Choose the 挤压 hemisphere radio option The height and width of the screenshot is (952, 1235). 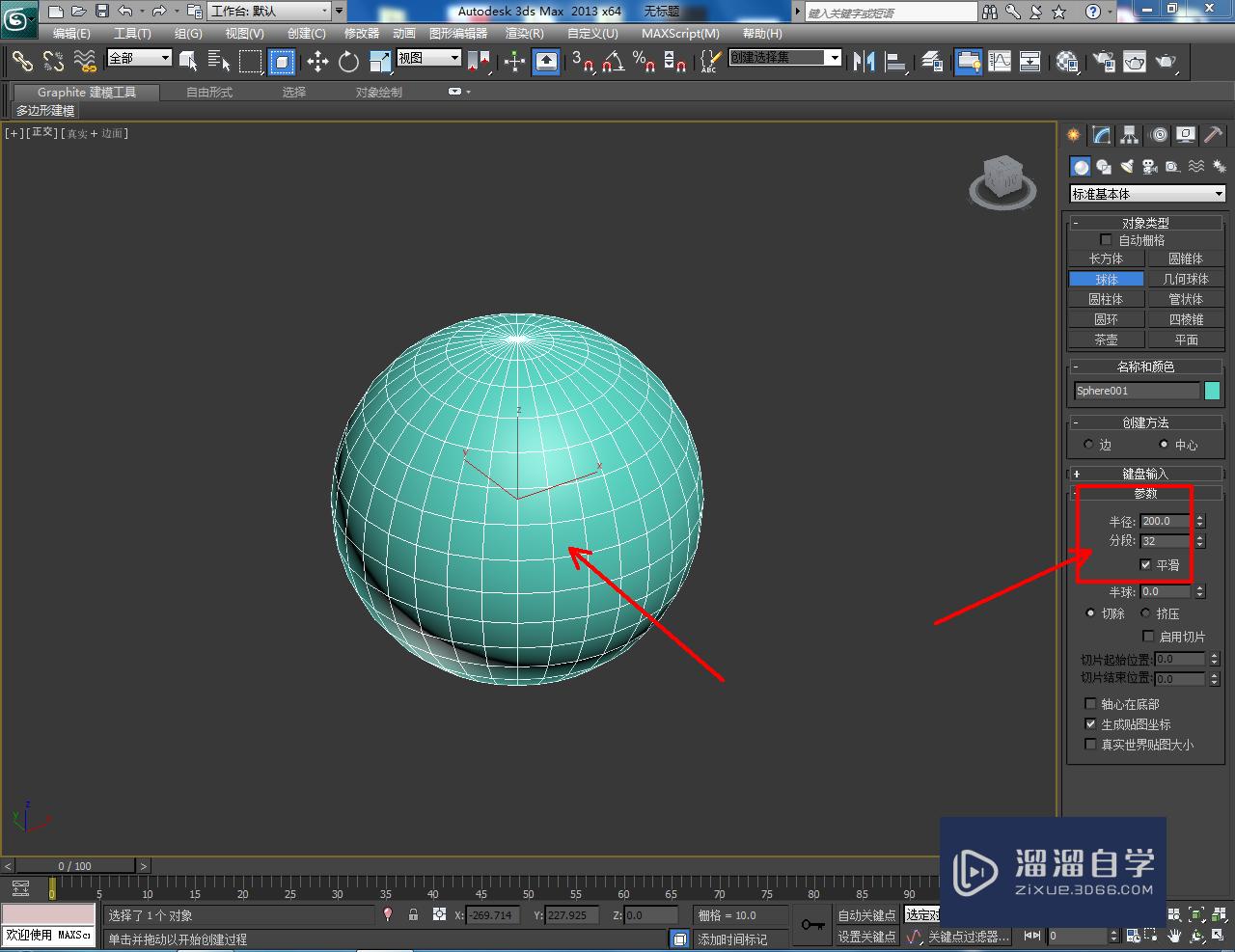[x=1145, y=613]
